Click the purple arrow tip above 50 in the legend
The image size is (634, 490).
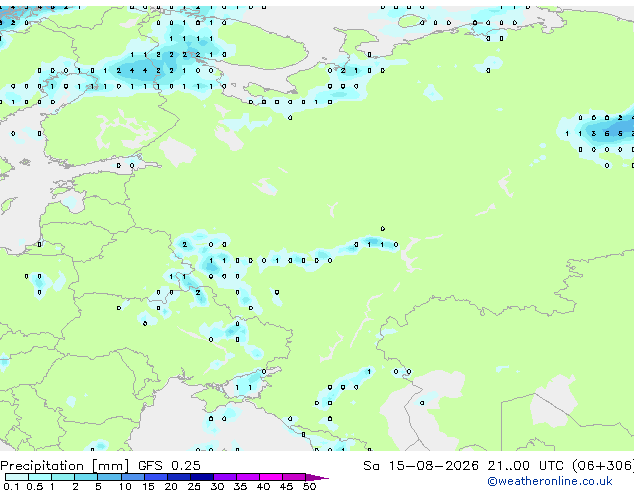[317, 478]
